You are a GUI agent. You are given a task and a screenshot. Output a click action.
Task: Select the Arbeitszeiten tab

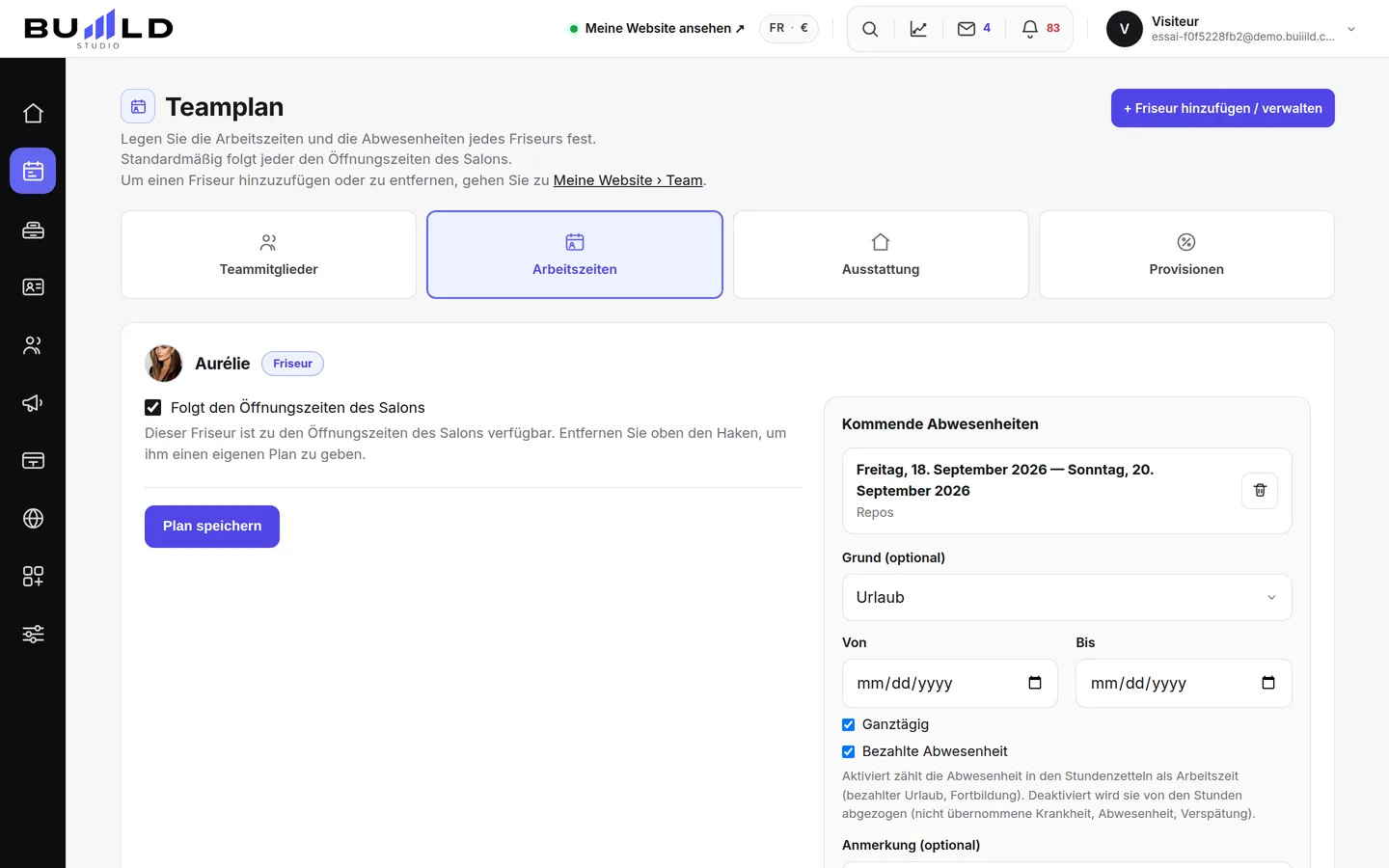pyautogui.click(x=575, y=255)
